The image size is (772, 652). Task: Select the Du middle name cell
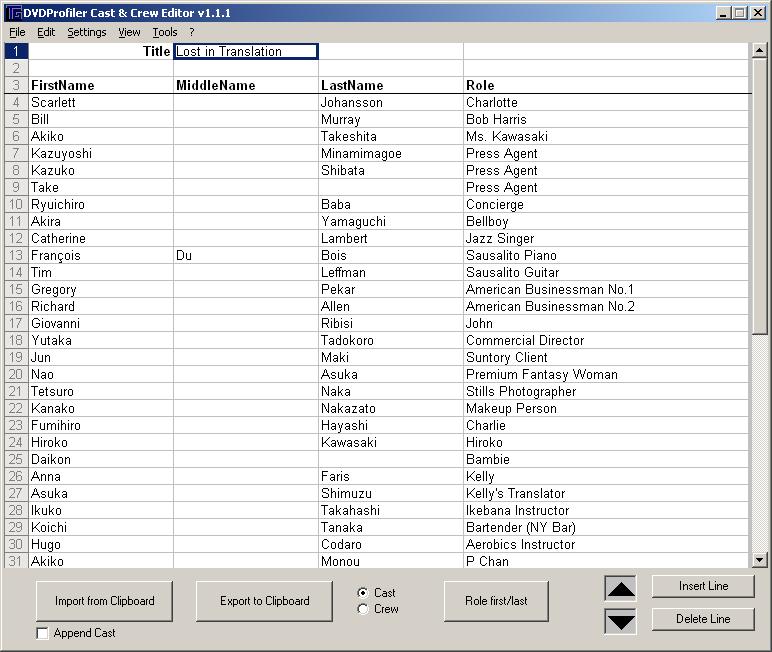246,256
